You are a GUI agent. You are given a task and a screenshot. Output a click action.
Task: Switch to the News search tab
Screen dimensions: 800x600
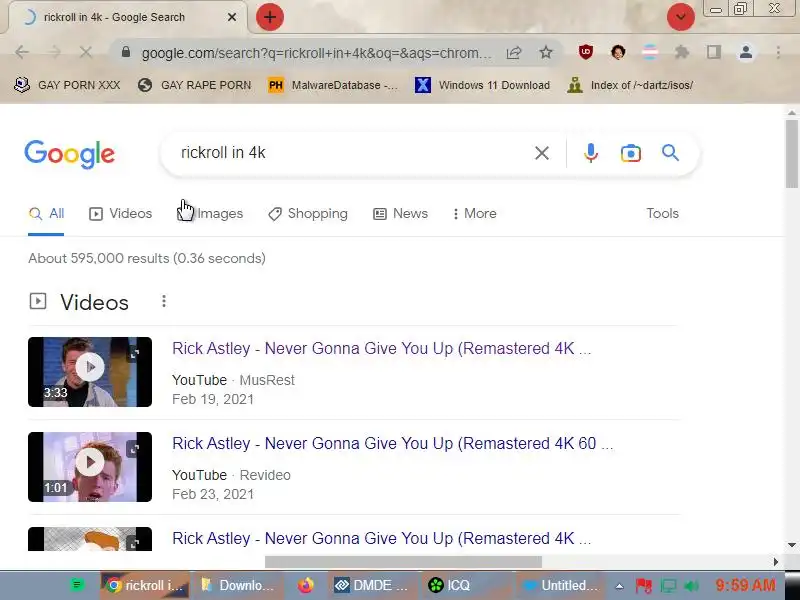[401, 213]
